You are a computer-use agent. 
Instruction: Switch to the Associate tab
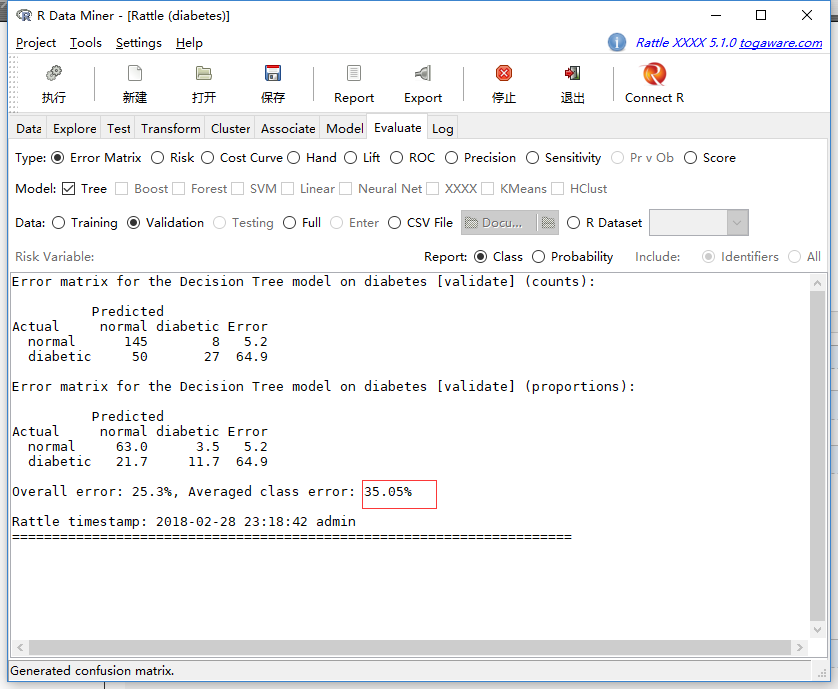[288, 128]
